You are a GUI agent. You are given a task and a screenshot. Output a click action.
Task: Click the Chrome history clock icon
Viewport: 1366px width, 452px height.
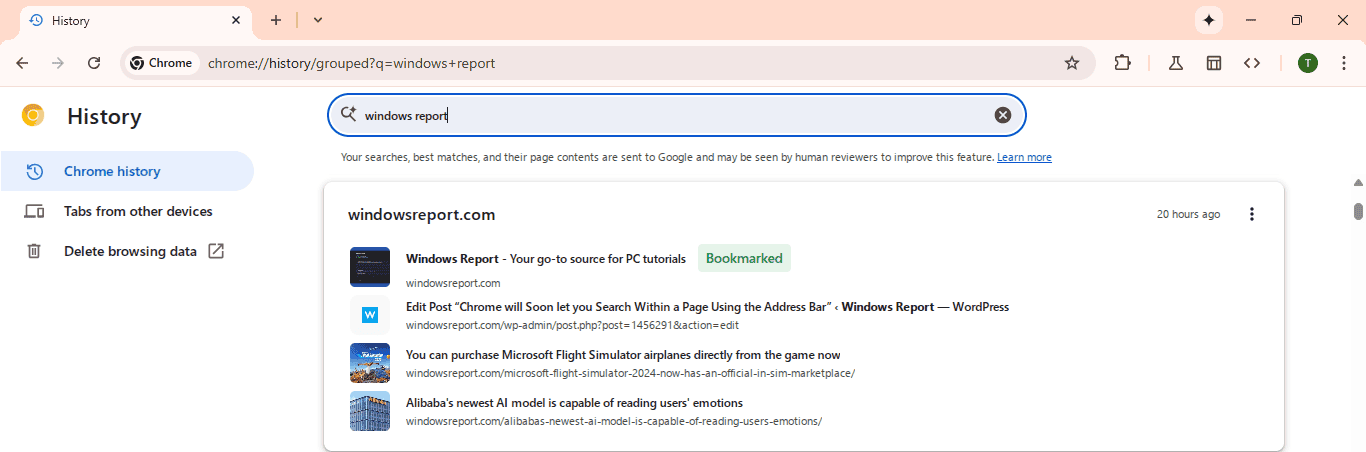click(34, 171)
